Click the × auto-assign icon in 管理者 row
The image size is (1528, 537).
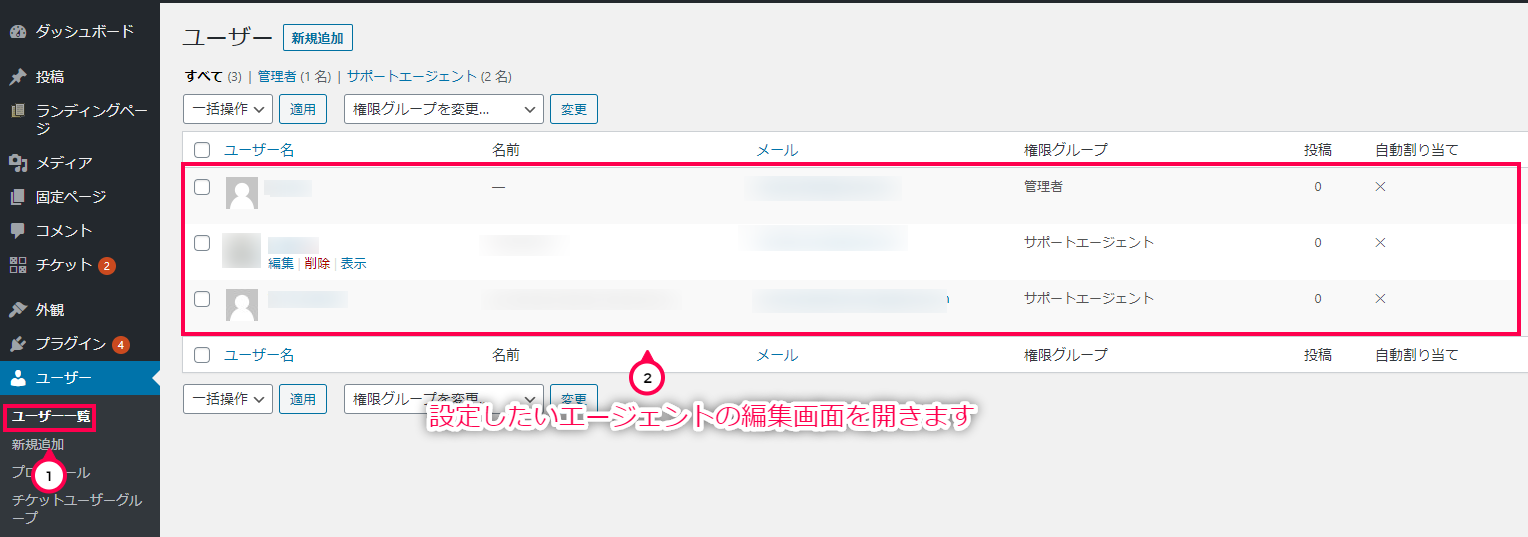(1380, 187)
